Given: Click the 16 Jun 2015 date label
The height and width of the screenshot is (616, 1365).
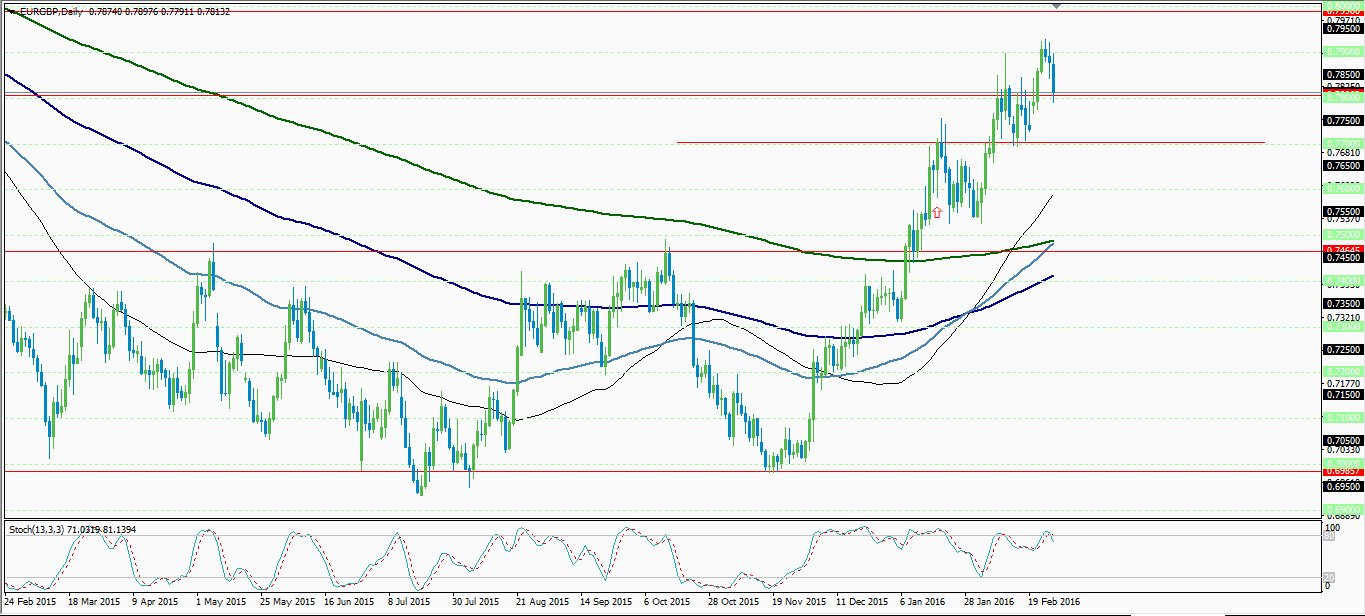Looking at the screenshot, I should [348, 603].
